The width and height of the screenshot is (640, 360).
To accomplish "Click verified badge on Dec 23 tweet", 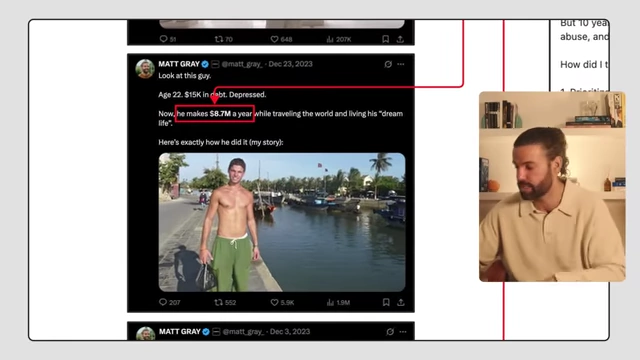I will click(205, 64).
